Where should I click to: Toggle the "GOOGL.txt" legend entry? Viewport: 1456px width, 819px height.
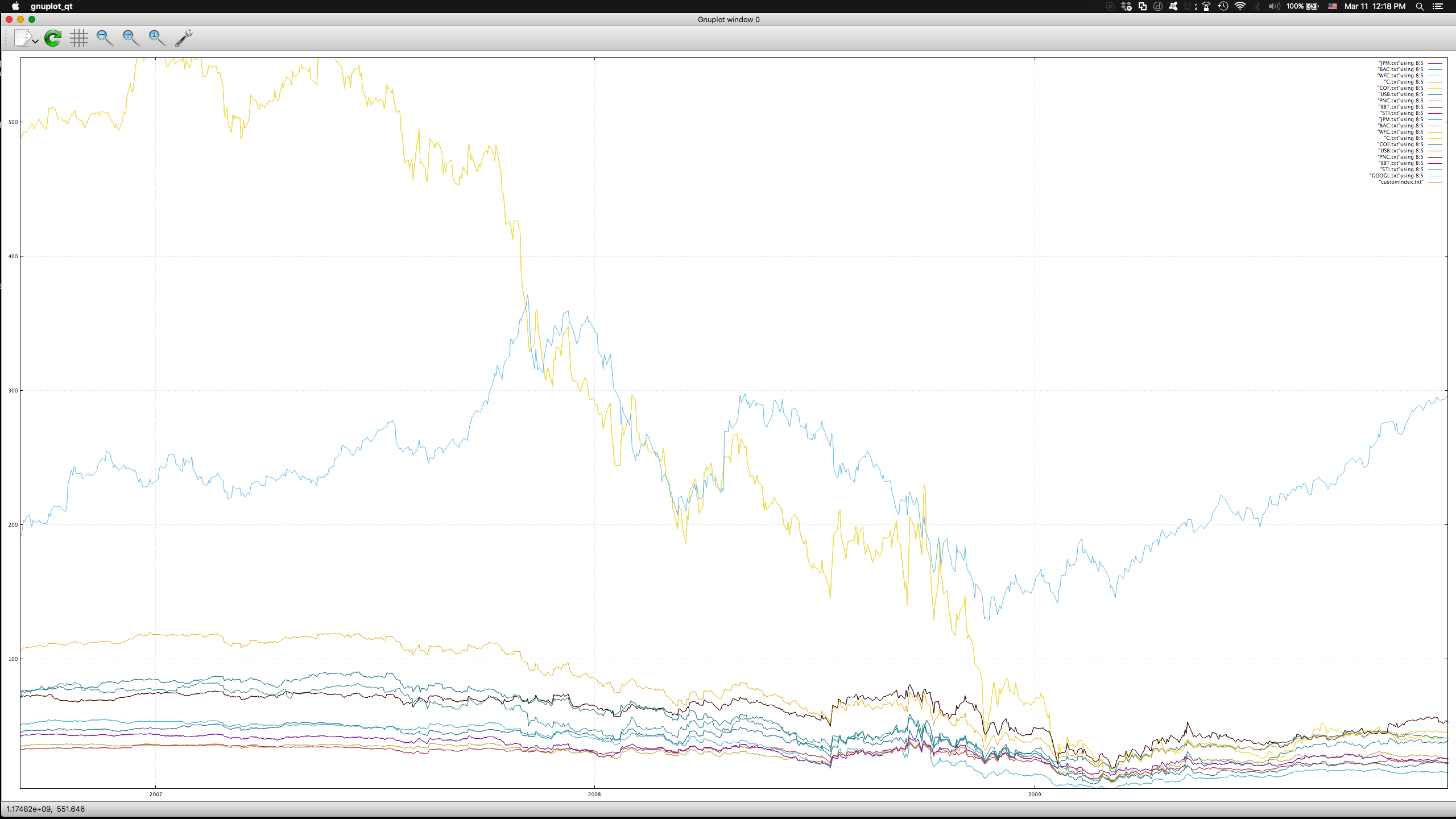pos(1396,176)
